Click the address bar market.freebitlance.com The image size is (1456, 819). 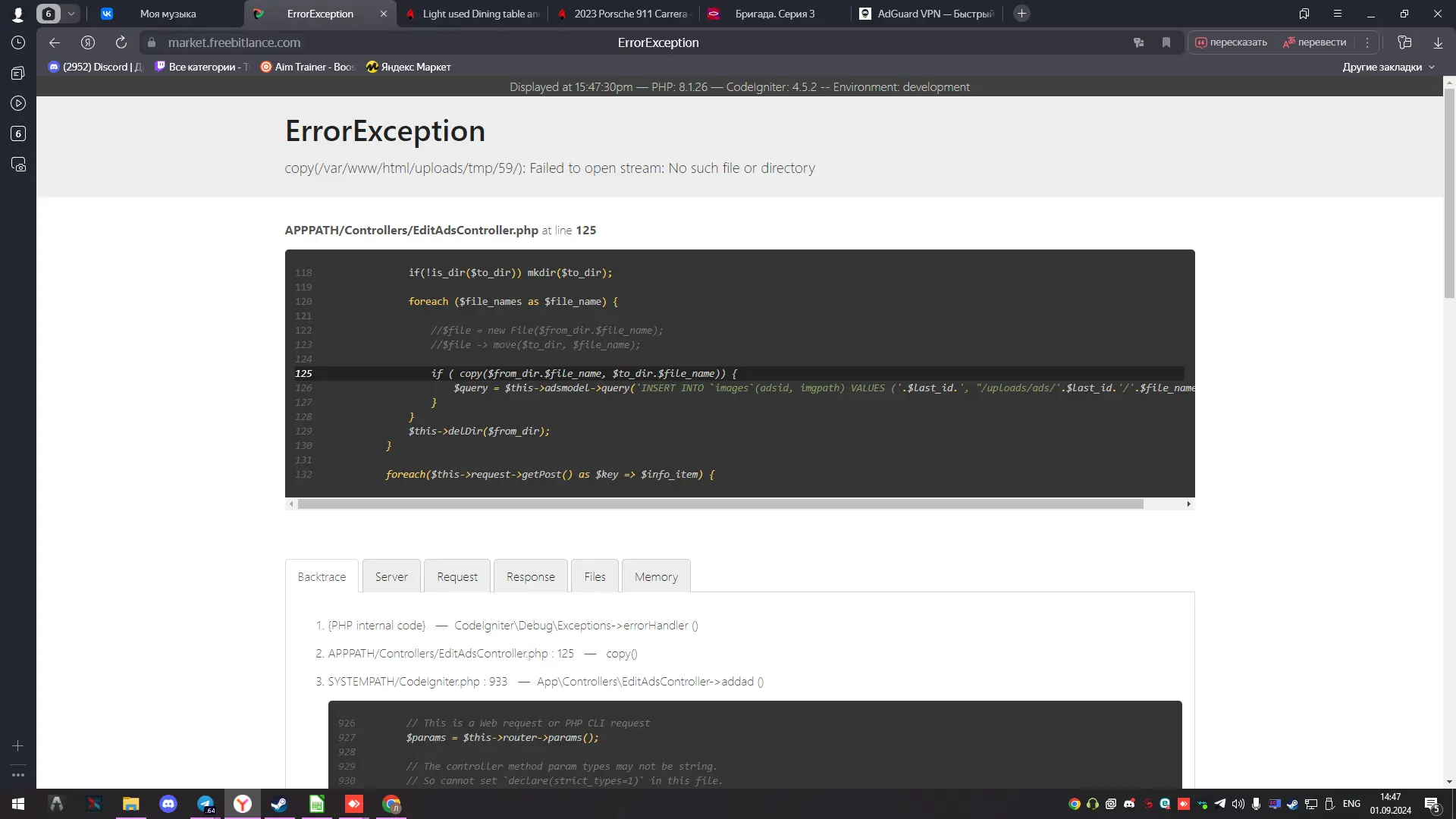234,42
